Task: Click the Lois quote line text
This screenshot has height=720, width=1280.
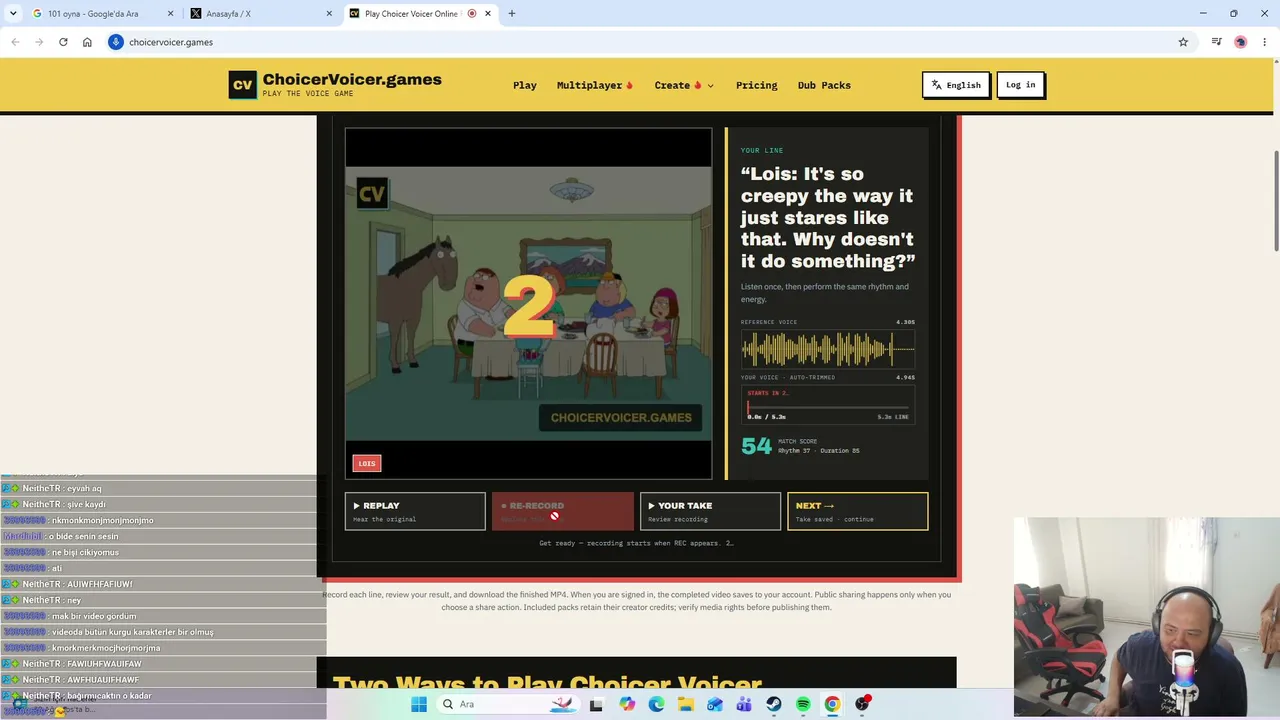Action: [828, 217]
